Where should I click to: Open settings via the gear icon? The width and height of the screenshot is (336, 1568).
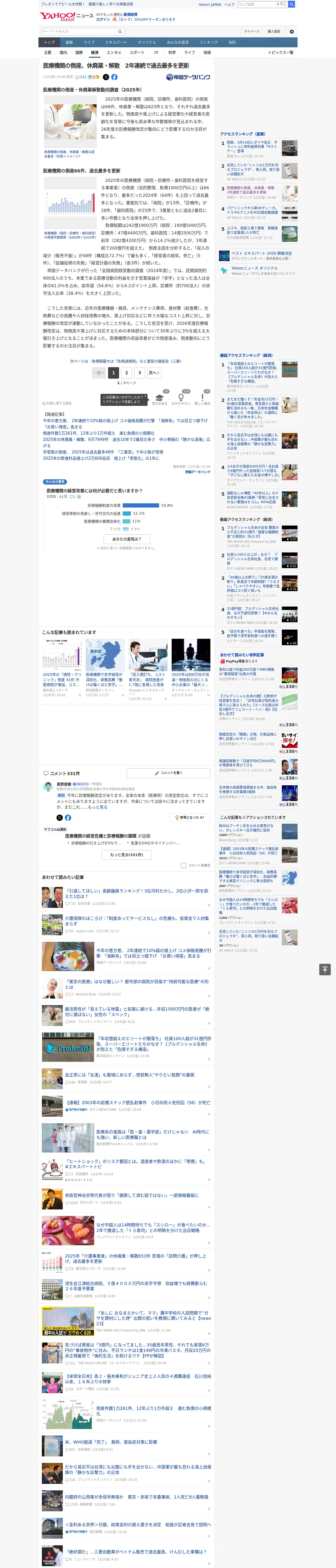coord(292,31)
